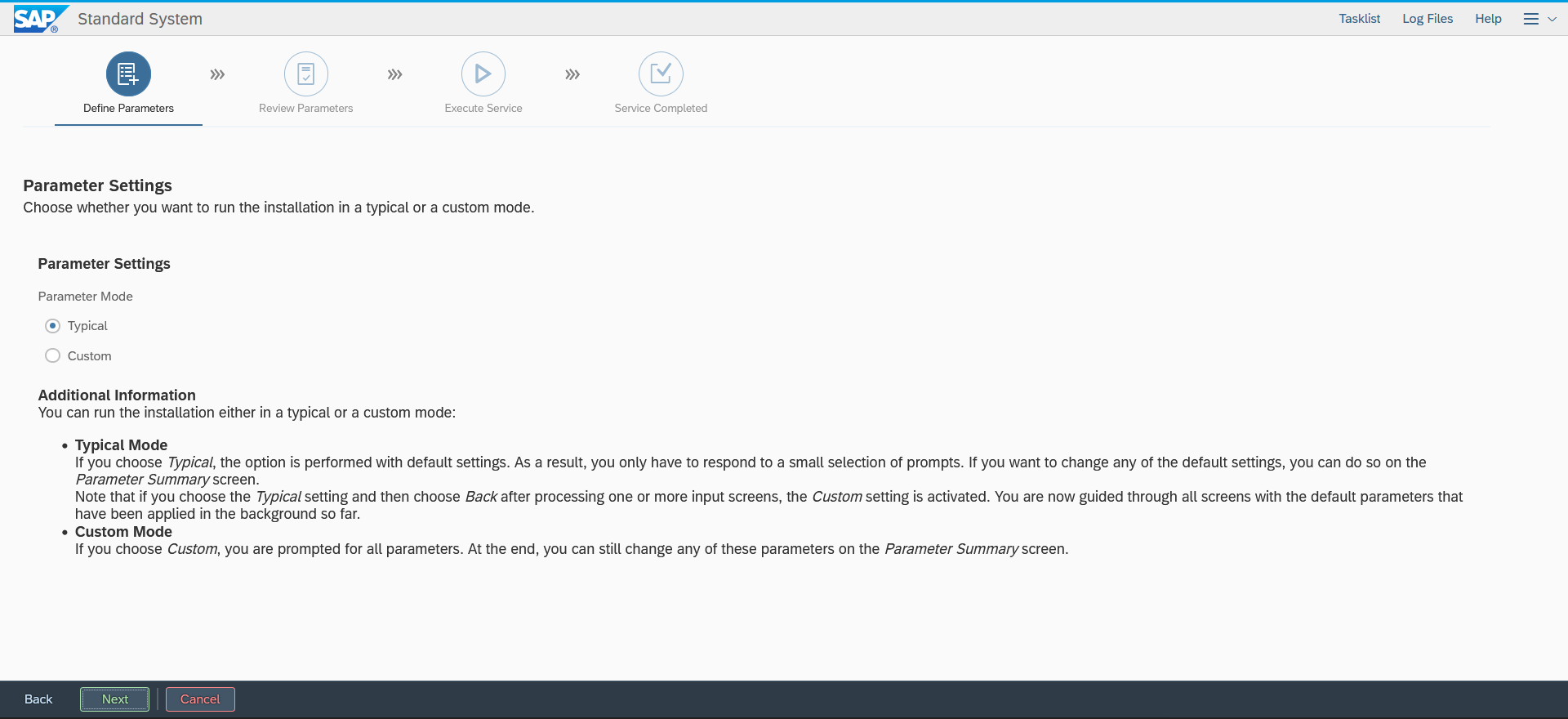Choose the Typical radio button
The height and width of the screenshot is (719, 1568).
coord(53,326)
